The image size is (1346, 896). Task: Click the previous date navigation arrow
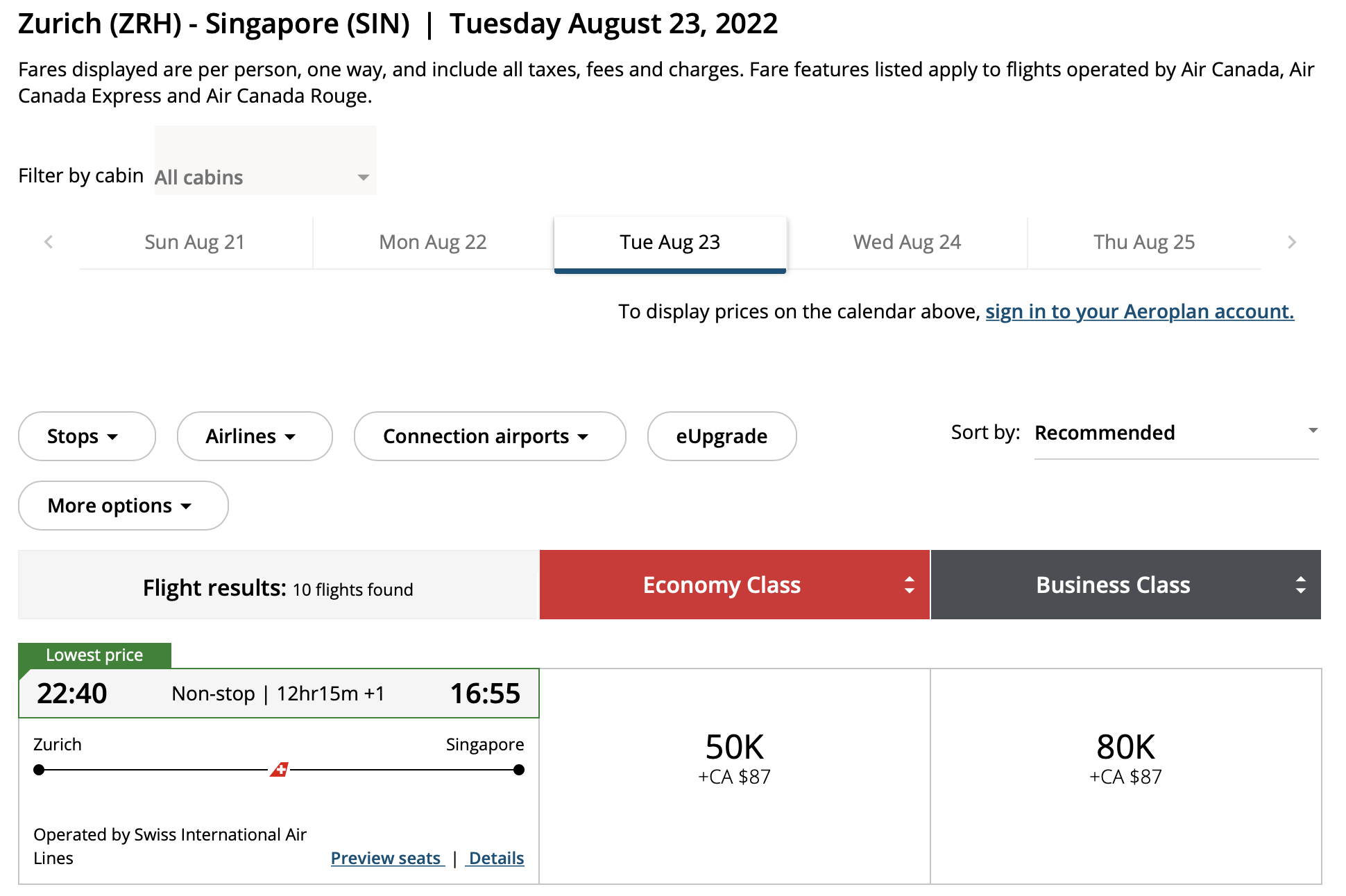(x=48, y=242)
